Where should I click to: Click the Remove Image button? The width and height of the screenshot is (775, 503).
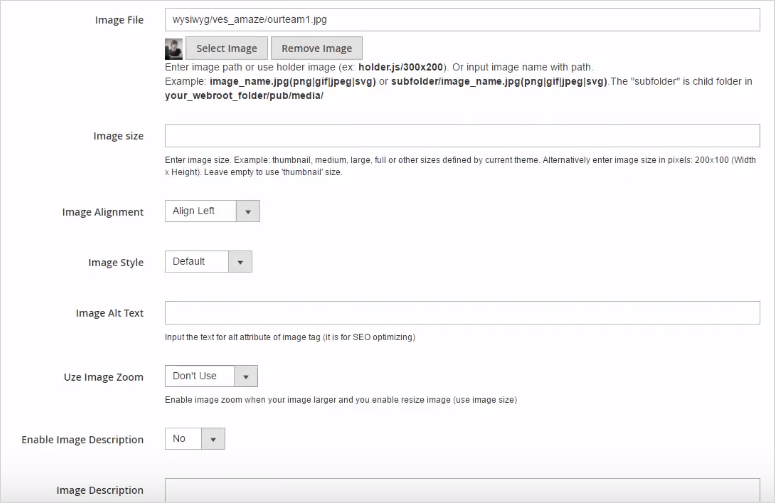pos(316,48)
